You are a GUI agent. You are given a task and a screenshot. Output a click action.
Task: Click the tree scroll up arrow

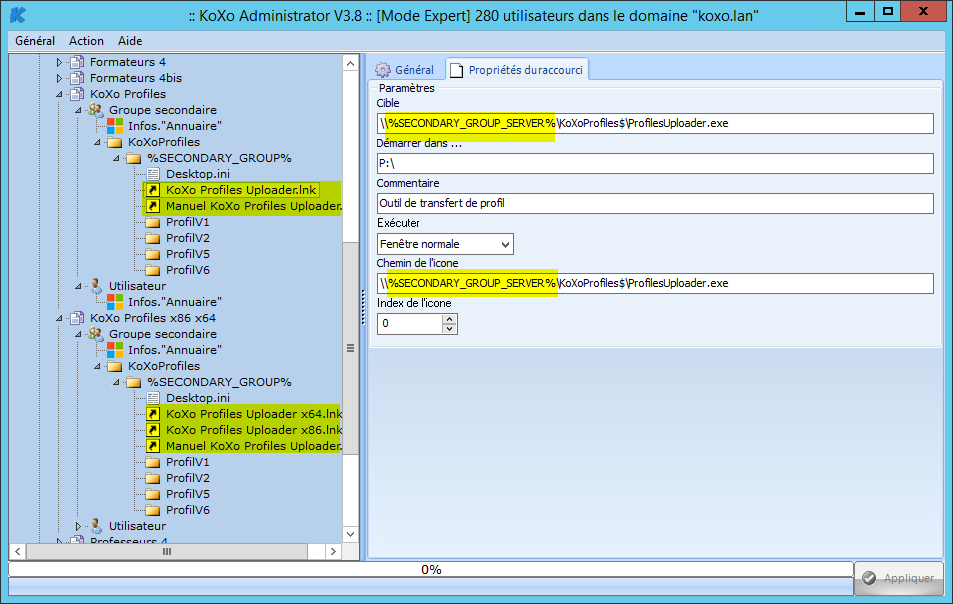[x=351, y=63]
